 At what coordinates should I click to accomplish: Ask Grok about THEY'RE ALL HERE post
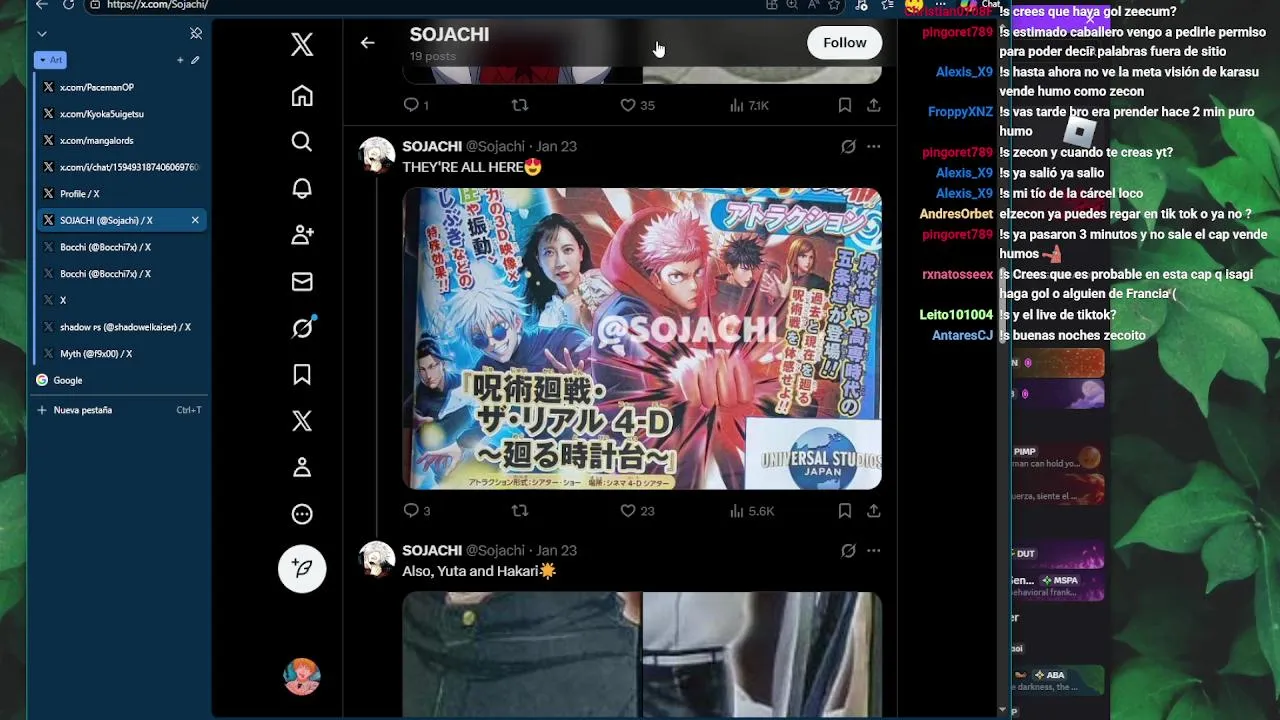848,147
